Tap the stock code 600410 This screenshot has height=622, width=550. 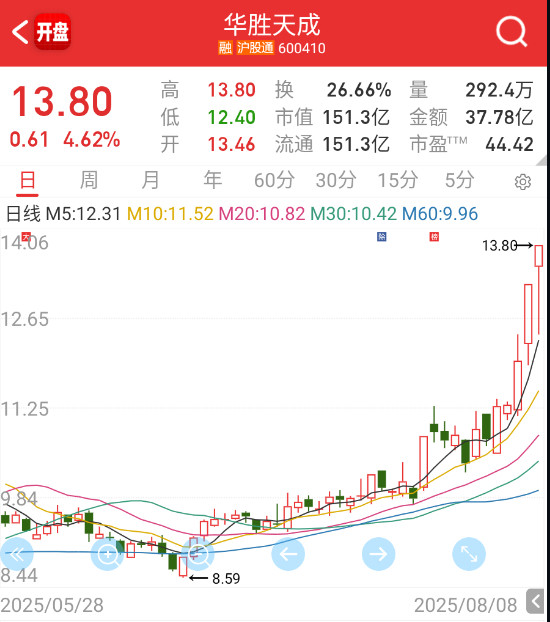coord(302,48)
